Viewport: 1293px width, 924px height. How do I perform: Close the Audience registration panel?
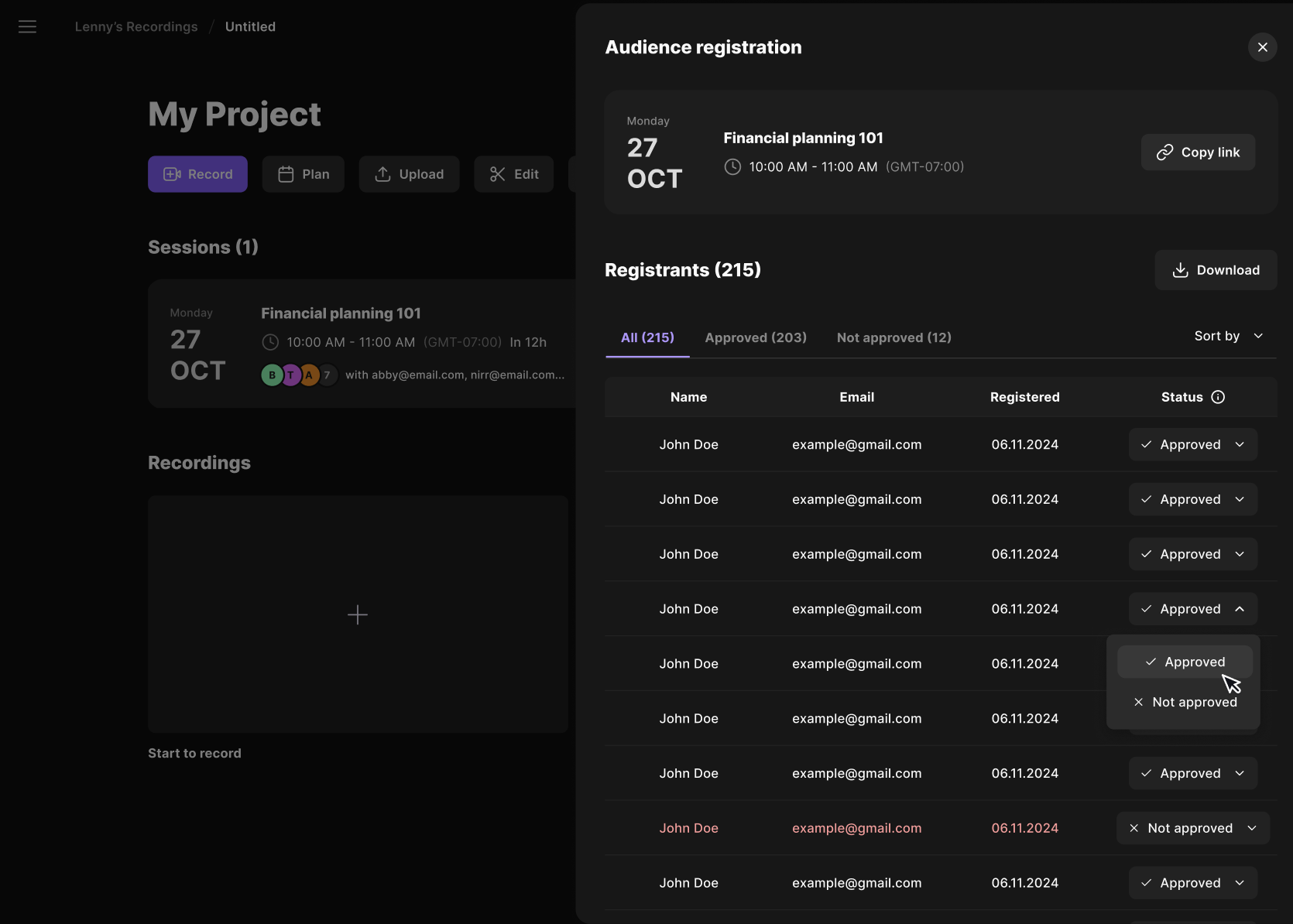coord(1262,47)
